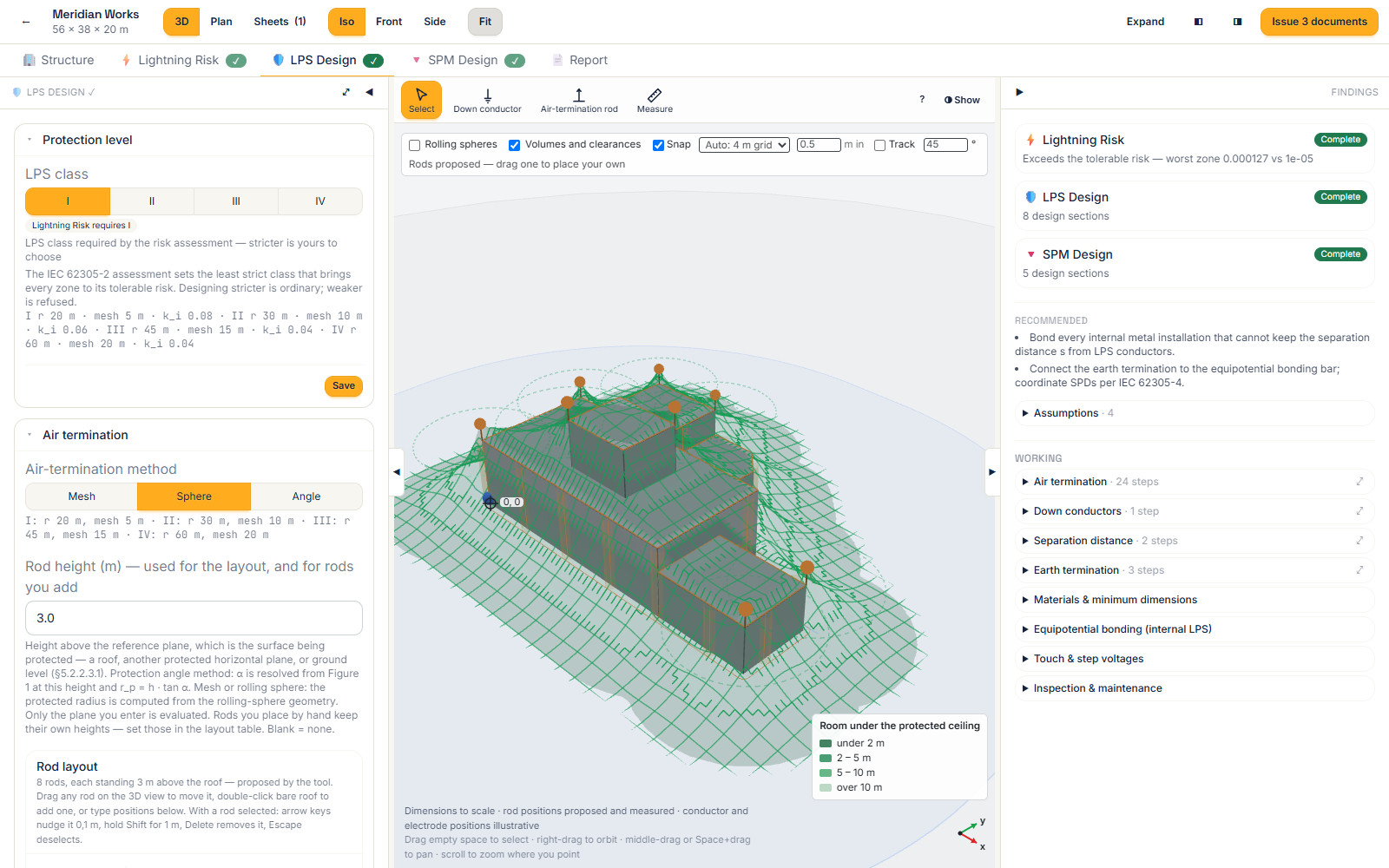Click the left-panel layout icon beside Expand
The height and width of the screenshot is (868, 1389).
pos(1199,22)
